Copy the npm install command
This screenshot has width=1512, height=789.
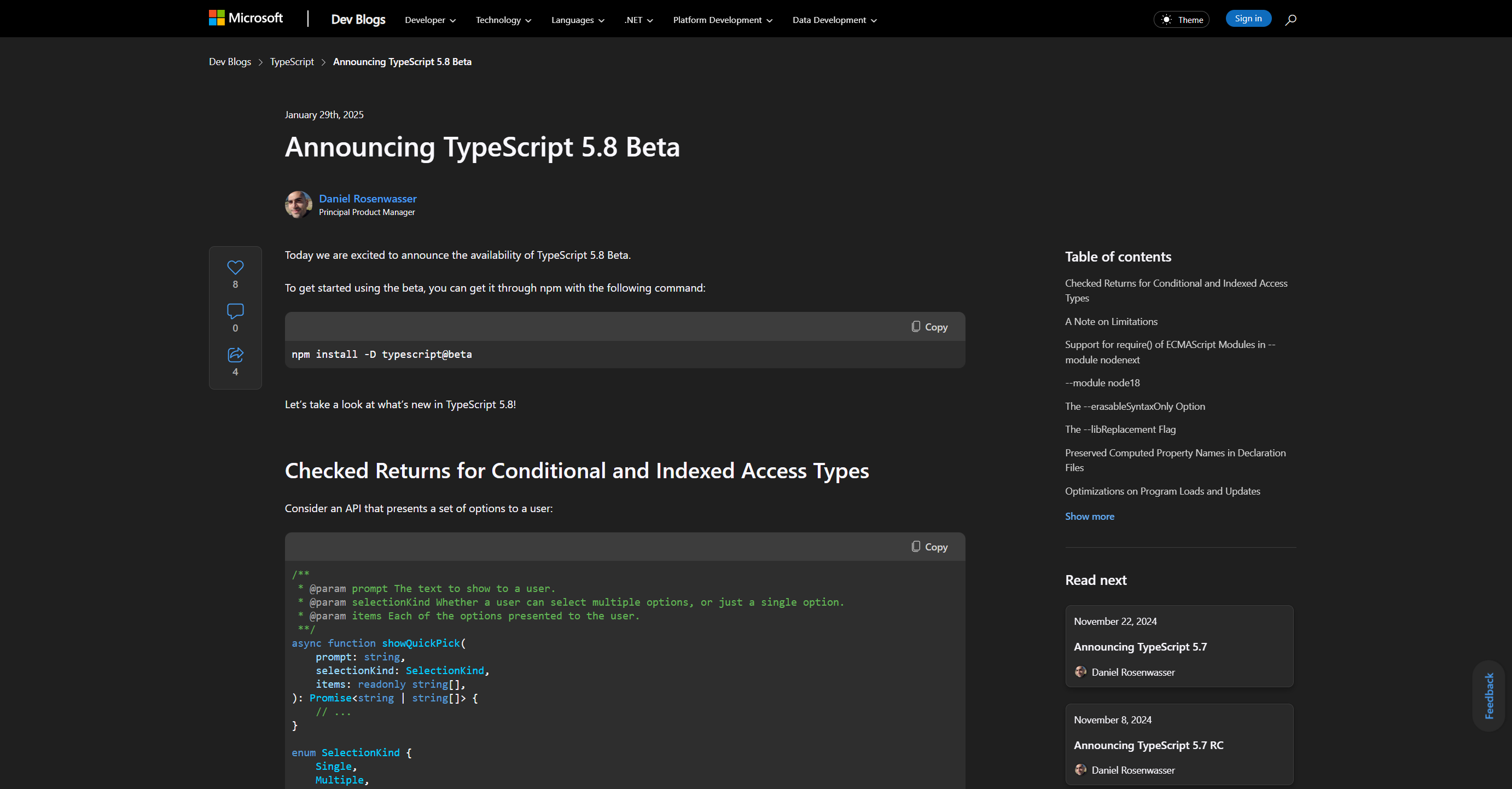[x=929, y=327]
